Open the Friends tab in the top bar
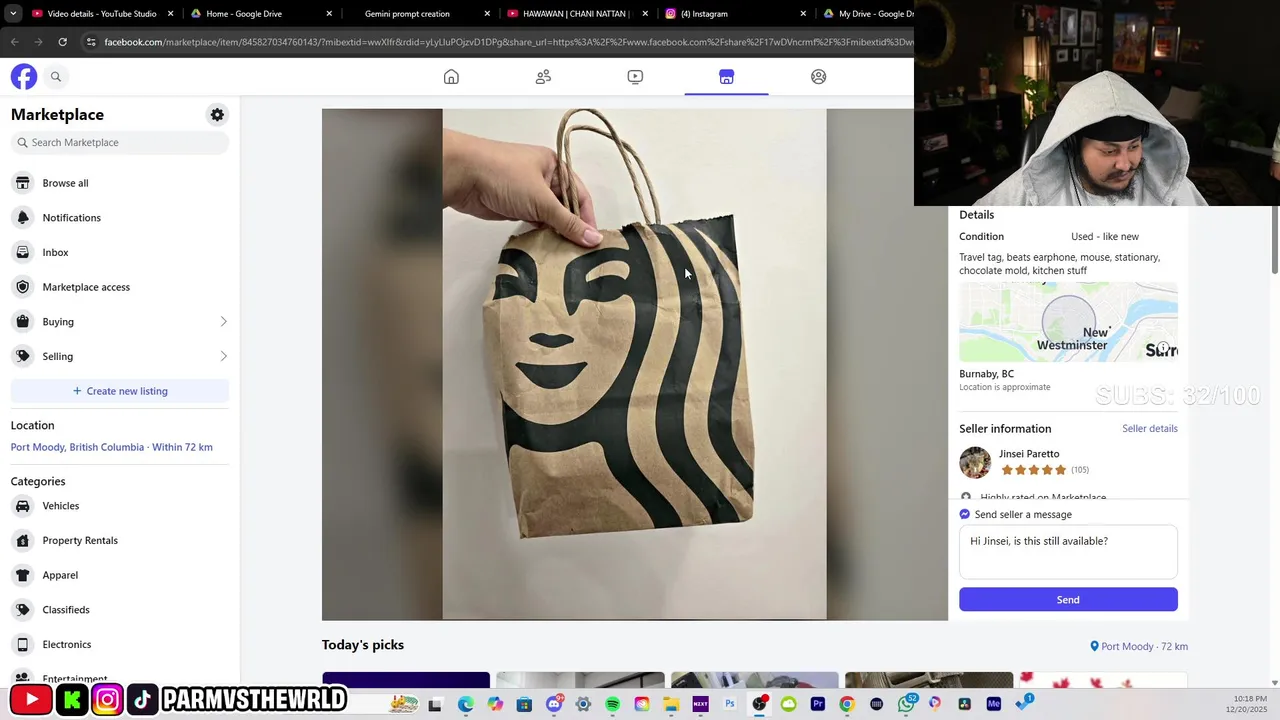Viewport: 1280px width, 720px height. (543, 77)
